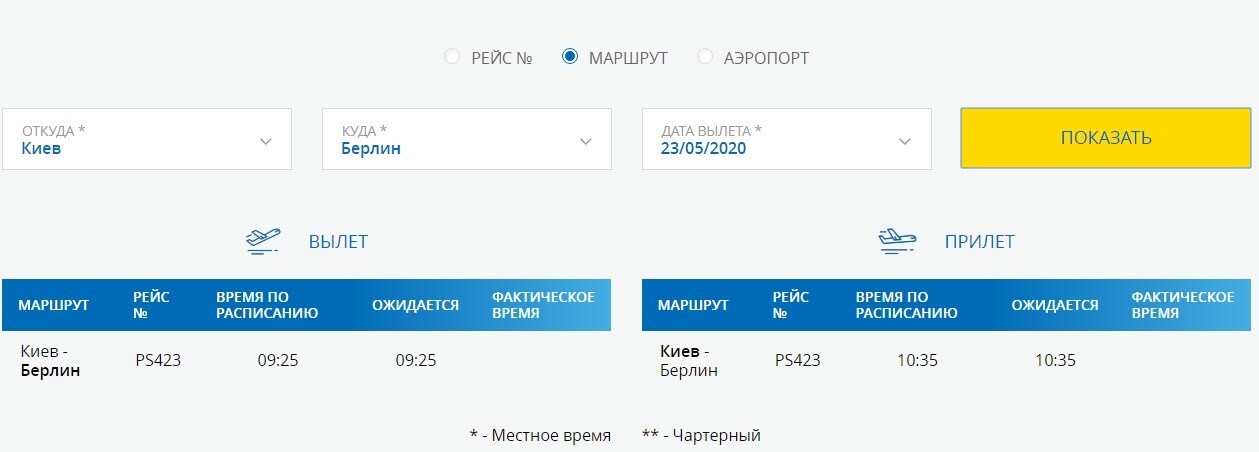Viewport: 1259px width, 452px height.
Task: Click the scheduled arrival time 10:35
Action: [x=917, y=360]
